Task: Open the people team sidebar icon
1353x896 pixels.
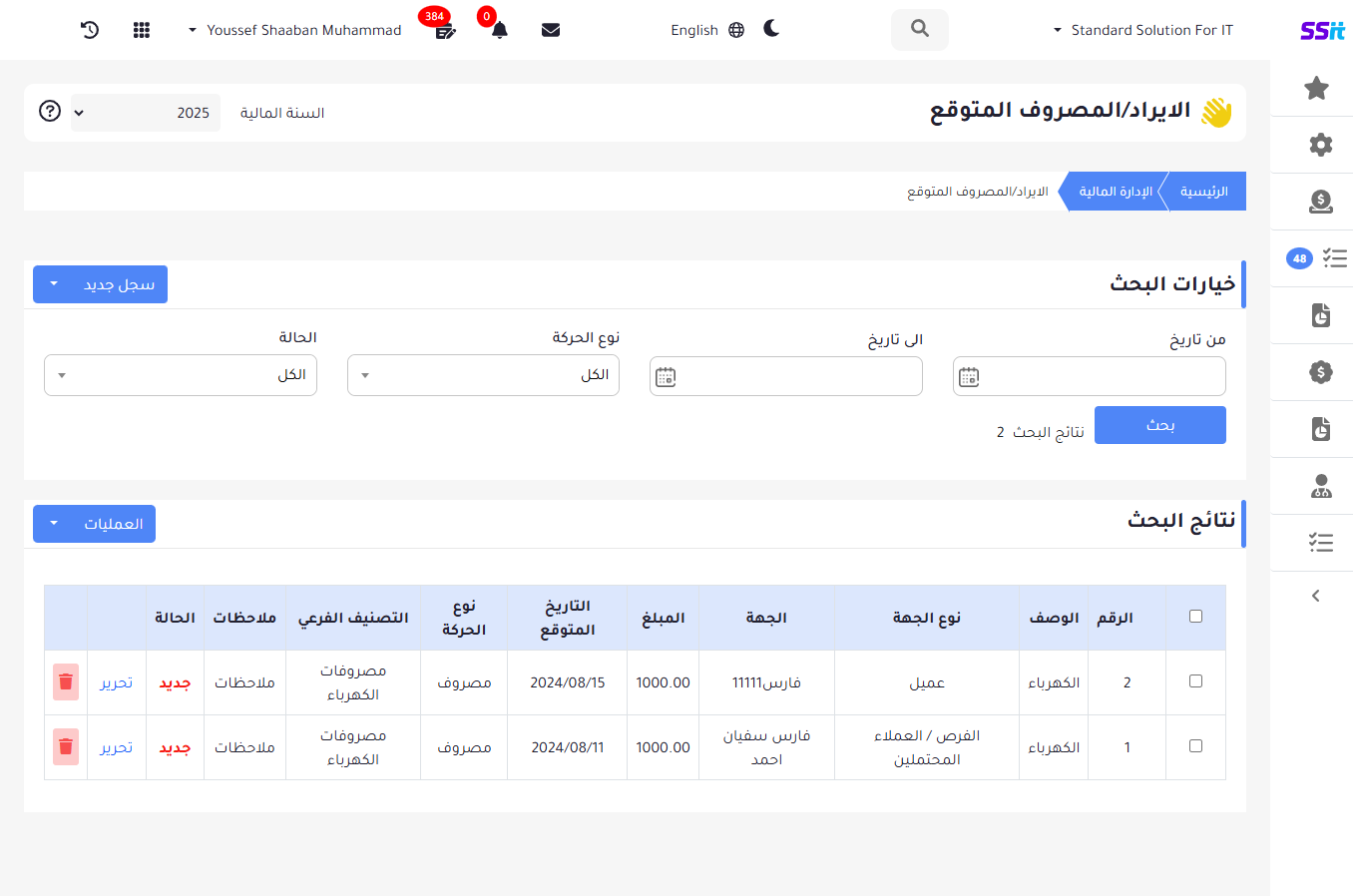Action: (1321, 486)
